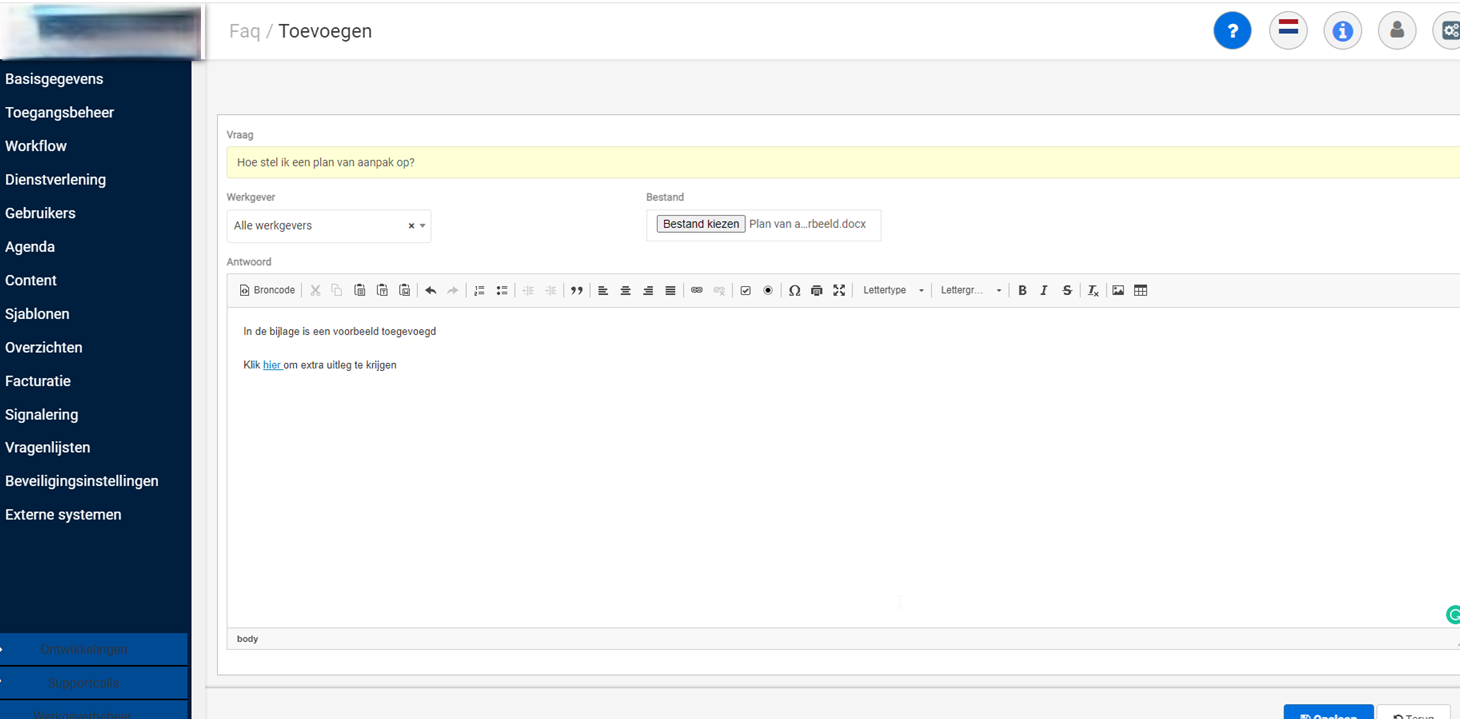Open the Vragenlijsten sidebar menu
The width and height of the screenshot is (1460, 719).
tap(47, 448)
